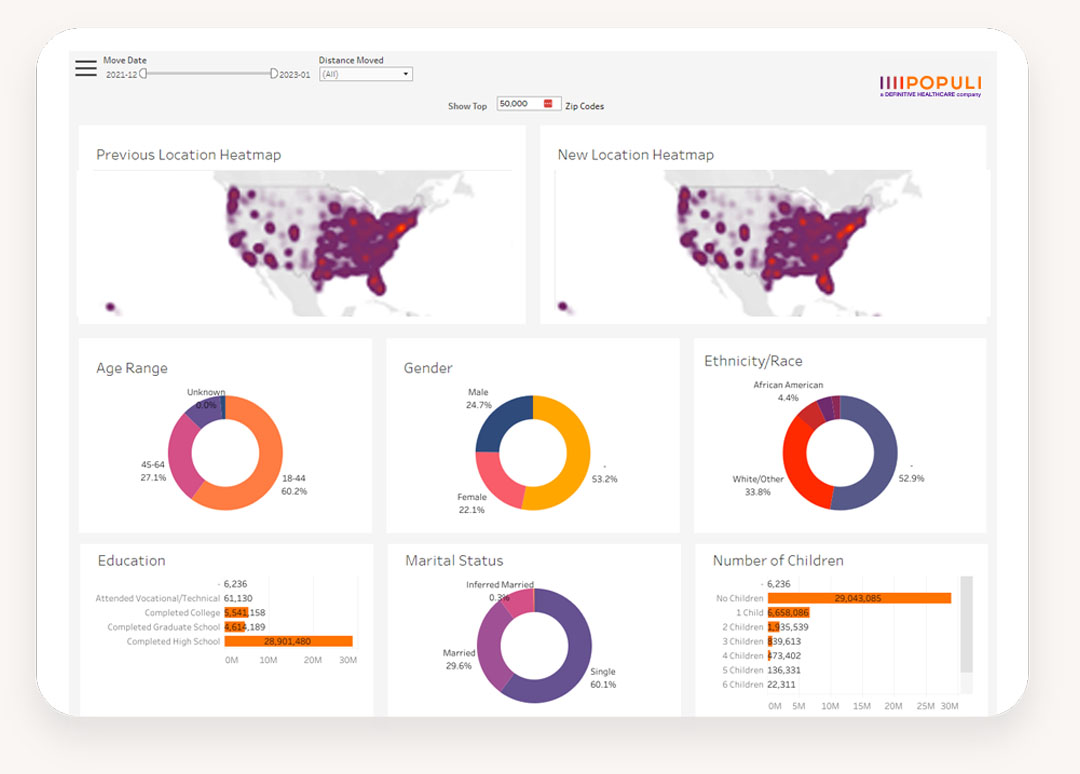Open the Distance Moved dropdown
The image size is (1080, 774).
click(366, 74)
